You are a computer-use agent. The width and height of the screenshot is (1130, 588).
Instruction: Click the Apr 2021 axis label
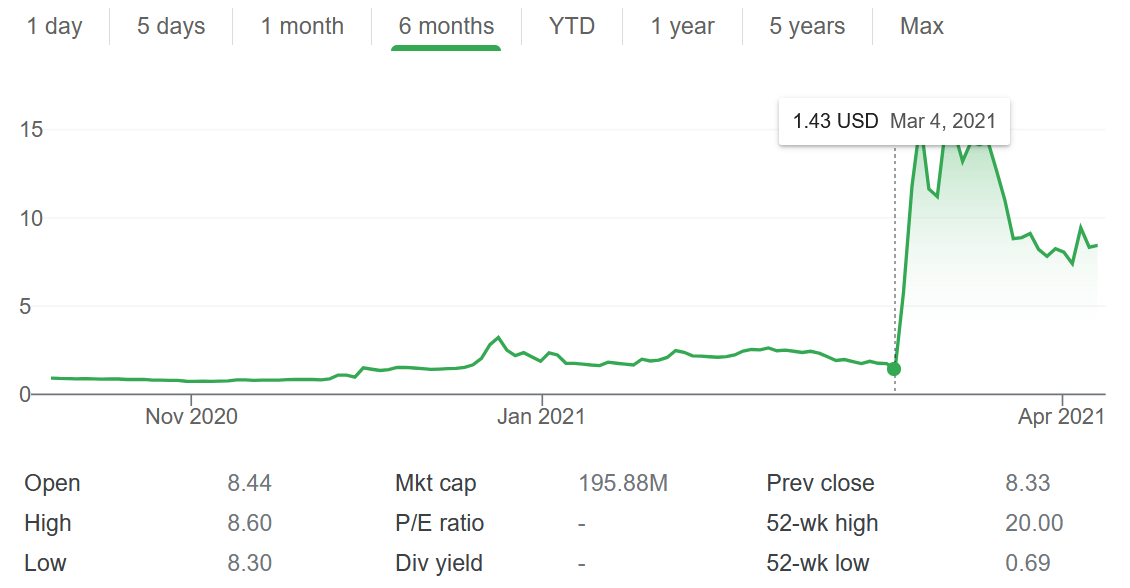click(1060, 416)
